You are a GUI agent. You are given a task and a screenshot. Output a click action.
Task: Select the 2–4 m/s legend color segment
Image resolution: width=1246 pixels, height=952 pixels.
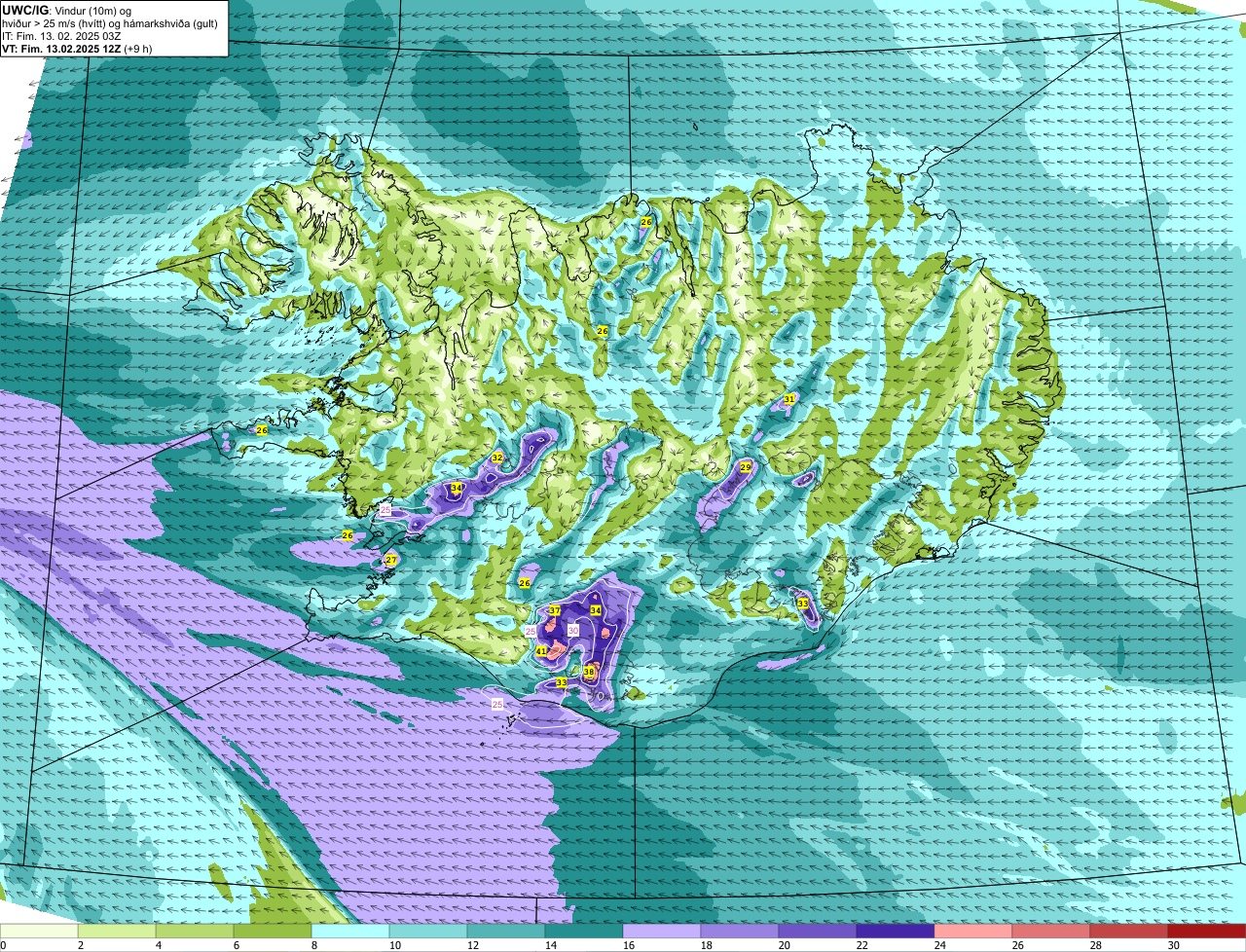coord(117,931)
